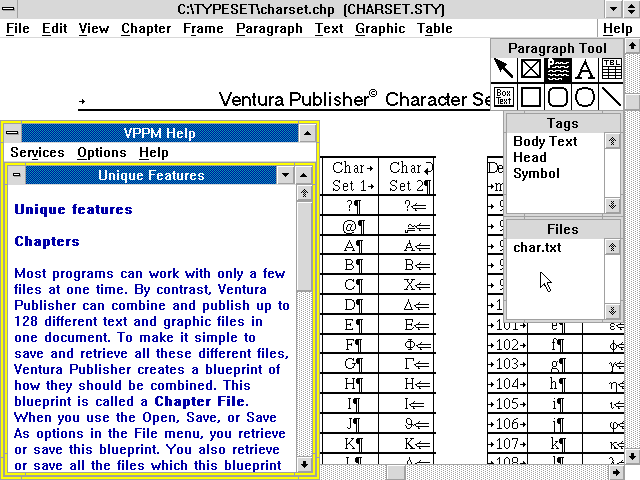Select the Paragraph tagging tool
Viewport: 640px width, 480px height.
[558, 69]
